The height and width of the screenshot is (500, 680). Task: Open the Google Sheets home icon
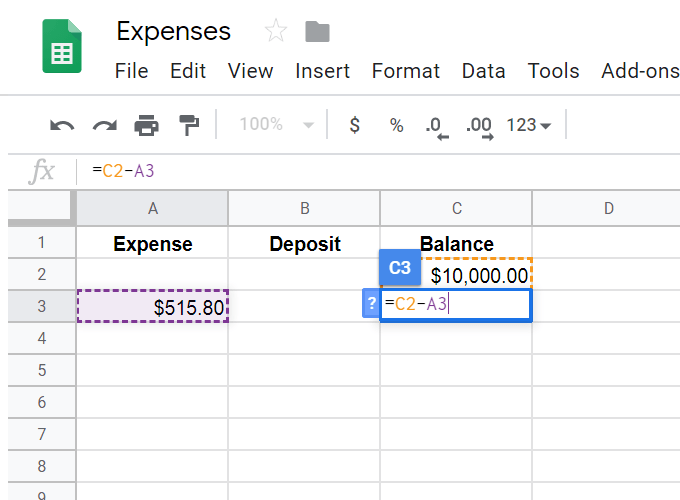(62, 46)
